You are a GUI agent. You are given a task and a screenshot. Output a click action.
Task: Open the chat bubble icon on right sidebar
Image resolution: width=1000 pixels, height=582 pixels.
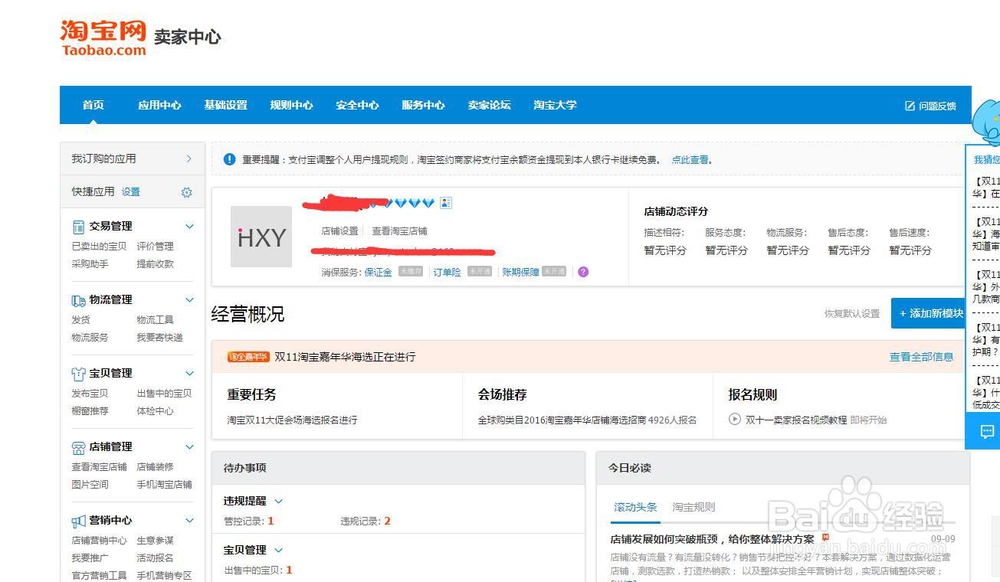click(x=987, y=432)
